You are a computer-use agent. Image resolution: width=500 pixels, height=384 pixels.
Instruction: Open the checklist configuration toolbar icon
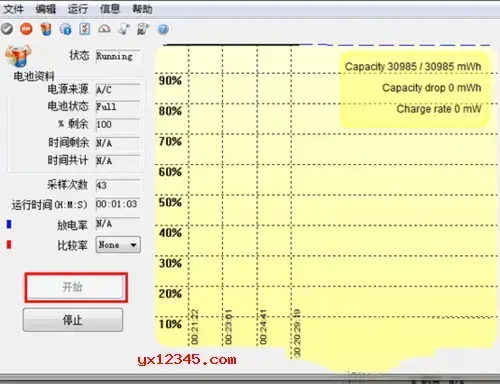pyautogui.click(x=85, y=29)
